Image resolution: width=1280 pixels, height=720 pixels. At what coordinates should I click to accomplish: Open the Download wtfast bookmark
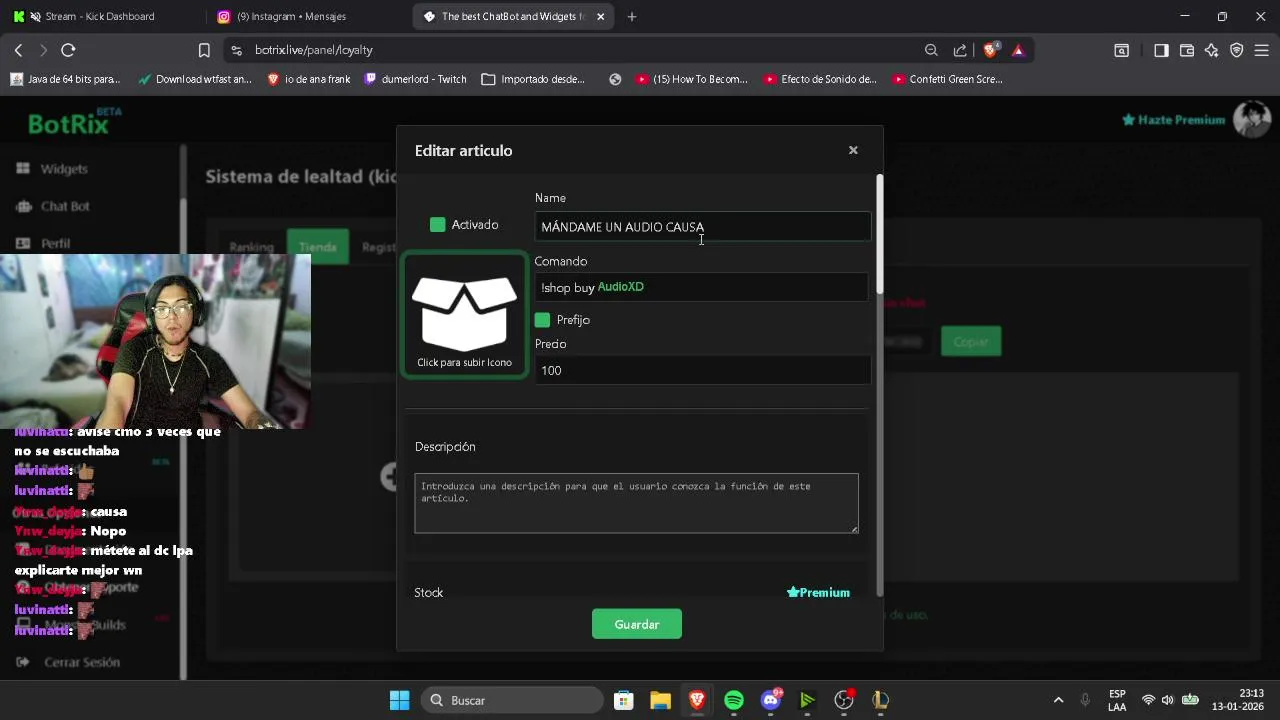195,79
